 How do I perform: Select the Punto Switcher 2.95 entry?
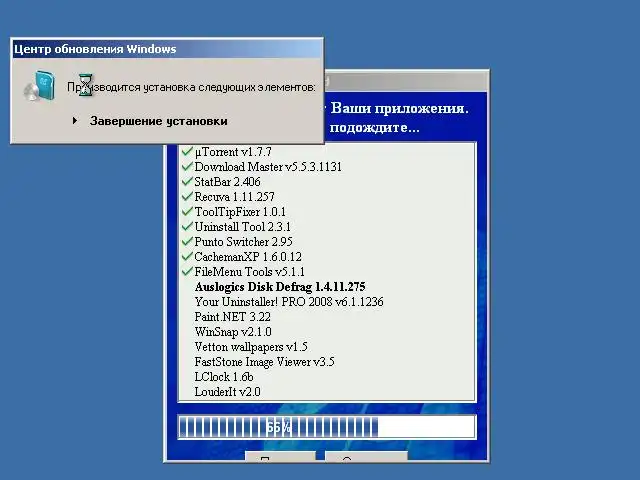[x=243, y=242]
